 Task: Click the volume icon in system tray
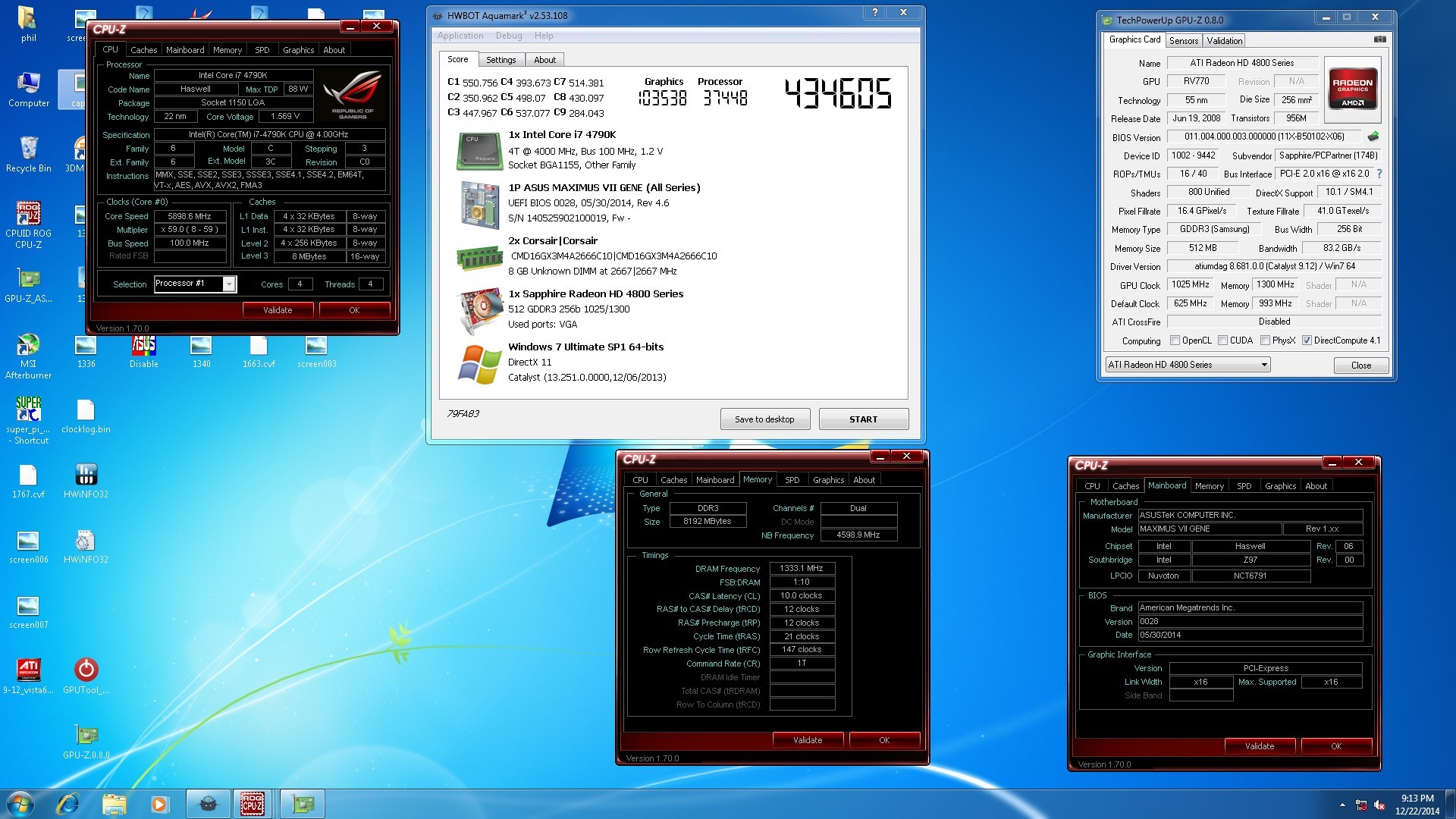point(1379,805)
